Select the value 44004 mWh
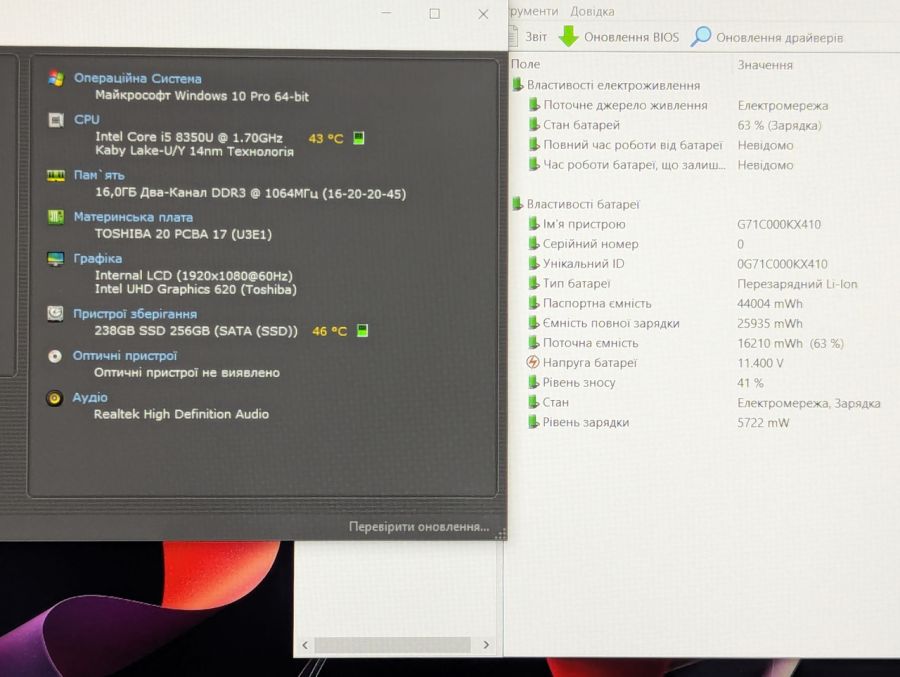Image resolution: width=900 pixels, height=677 pixels. click(770, 304)
